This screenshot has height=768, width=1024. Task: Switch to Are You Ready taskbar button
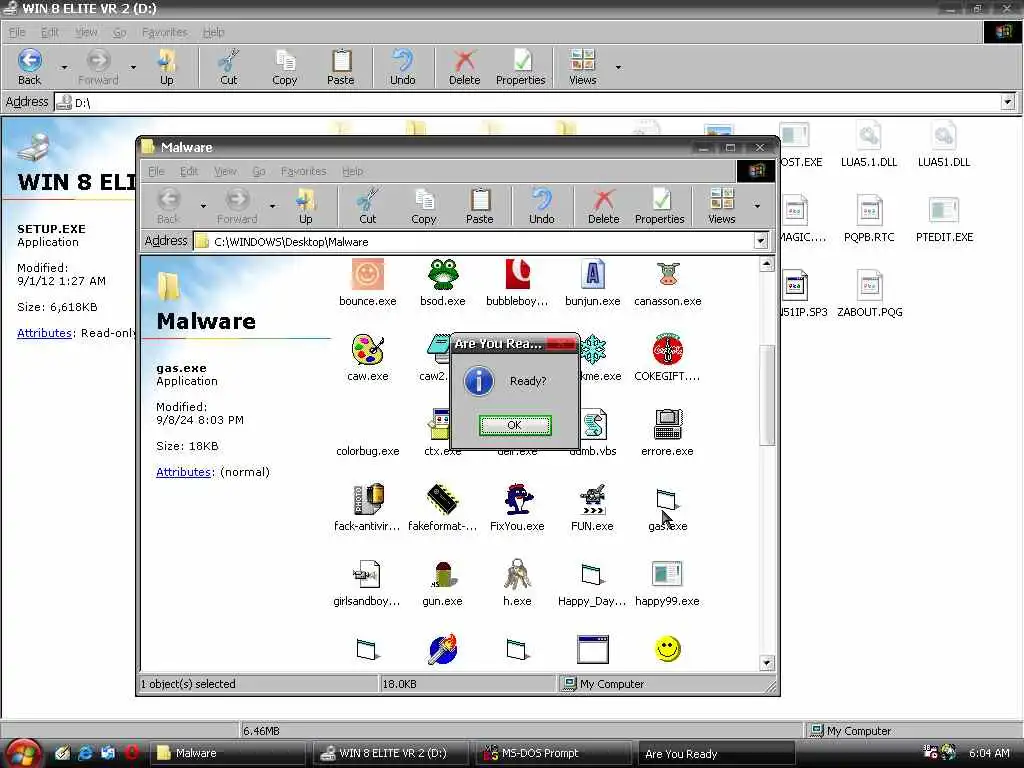click(716, 754)
